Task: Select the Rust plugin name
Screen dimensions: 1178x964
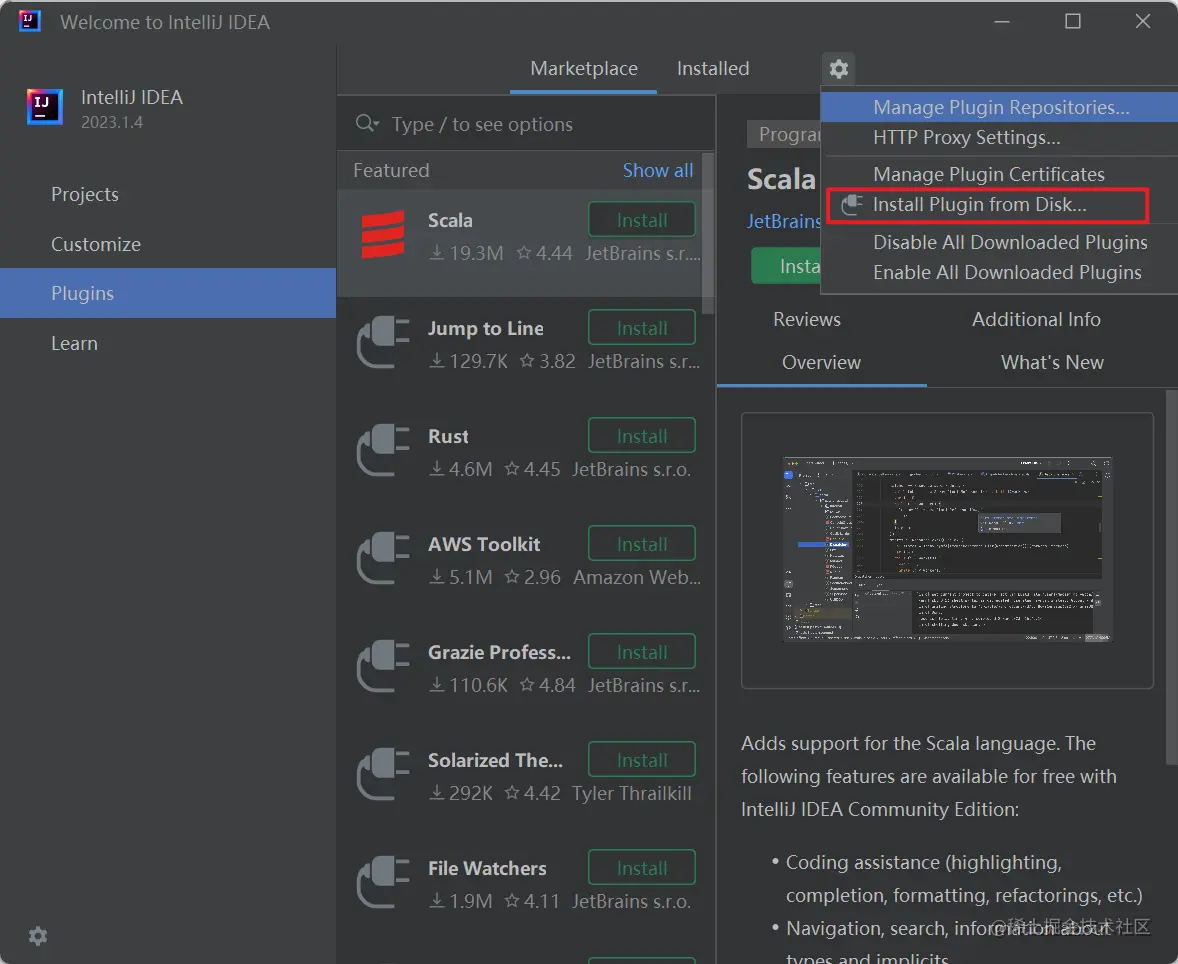Action: coord(448,437)
